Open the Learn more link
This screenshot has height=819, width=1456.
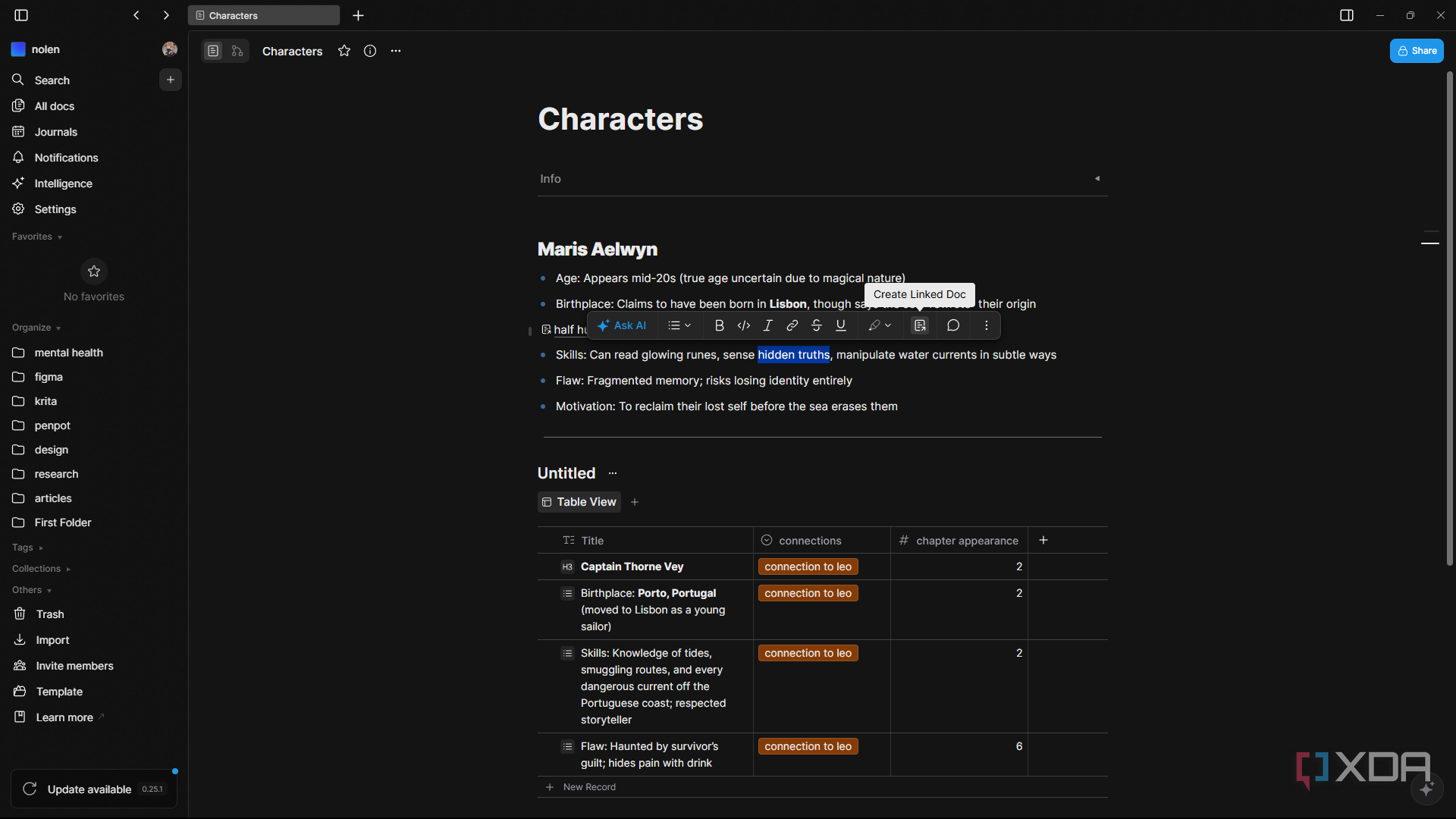tap(94, 717)
